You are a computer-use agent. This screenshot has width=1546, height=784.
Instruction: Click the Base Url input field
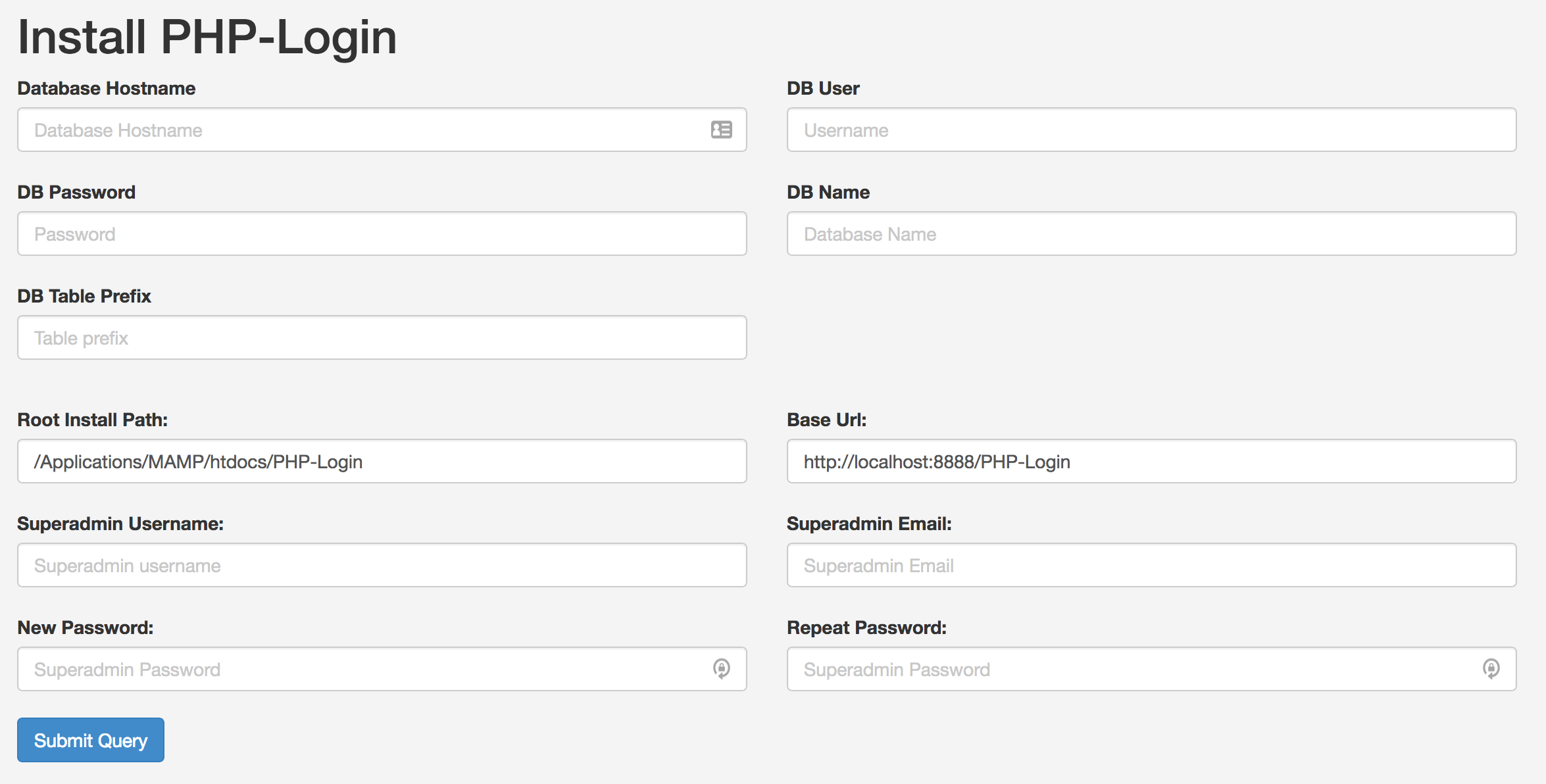click(1151, 461)
